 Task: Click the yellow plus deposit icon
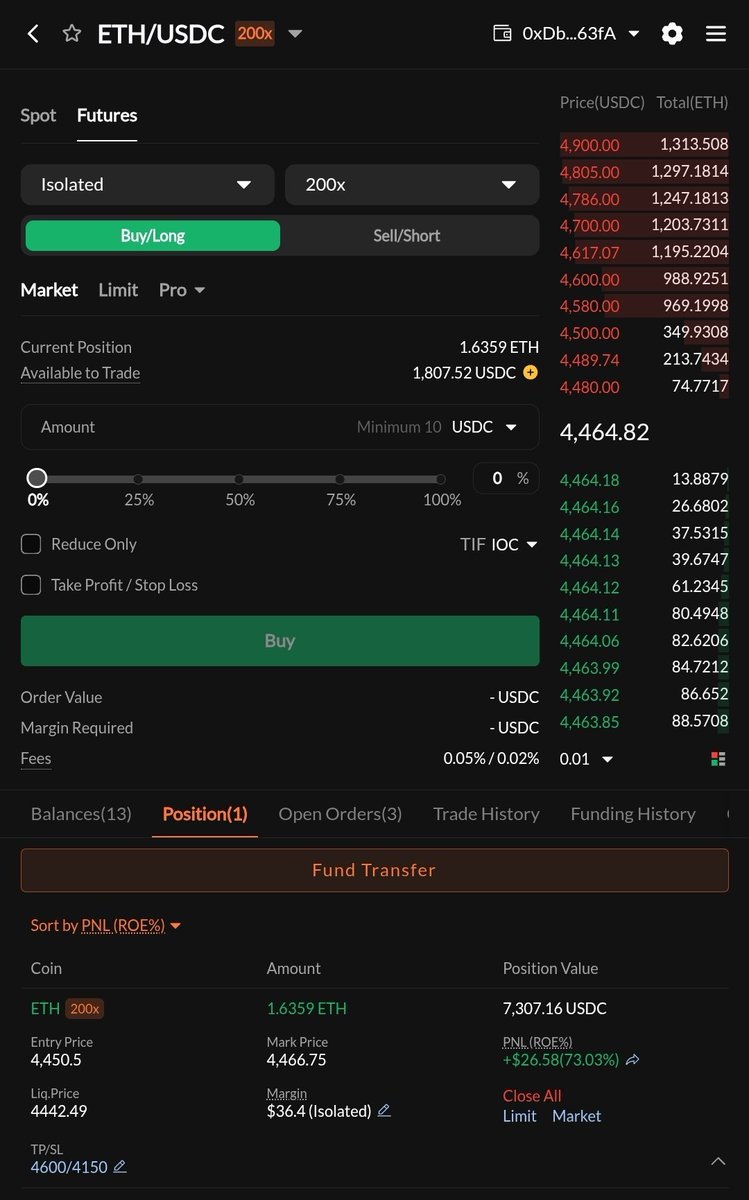[x=530, y=373]
